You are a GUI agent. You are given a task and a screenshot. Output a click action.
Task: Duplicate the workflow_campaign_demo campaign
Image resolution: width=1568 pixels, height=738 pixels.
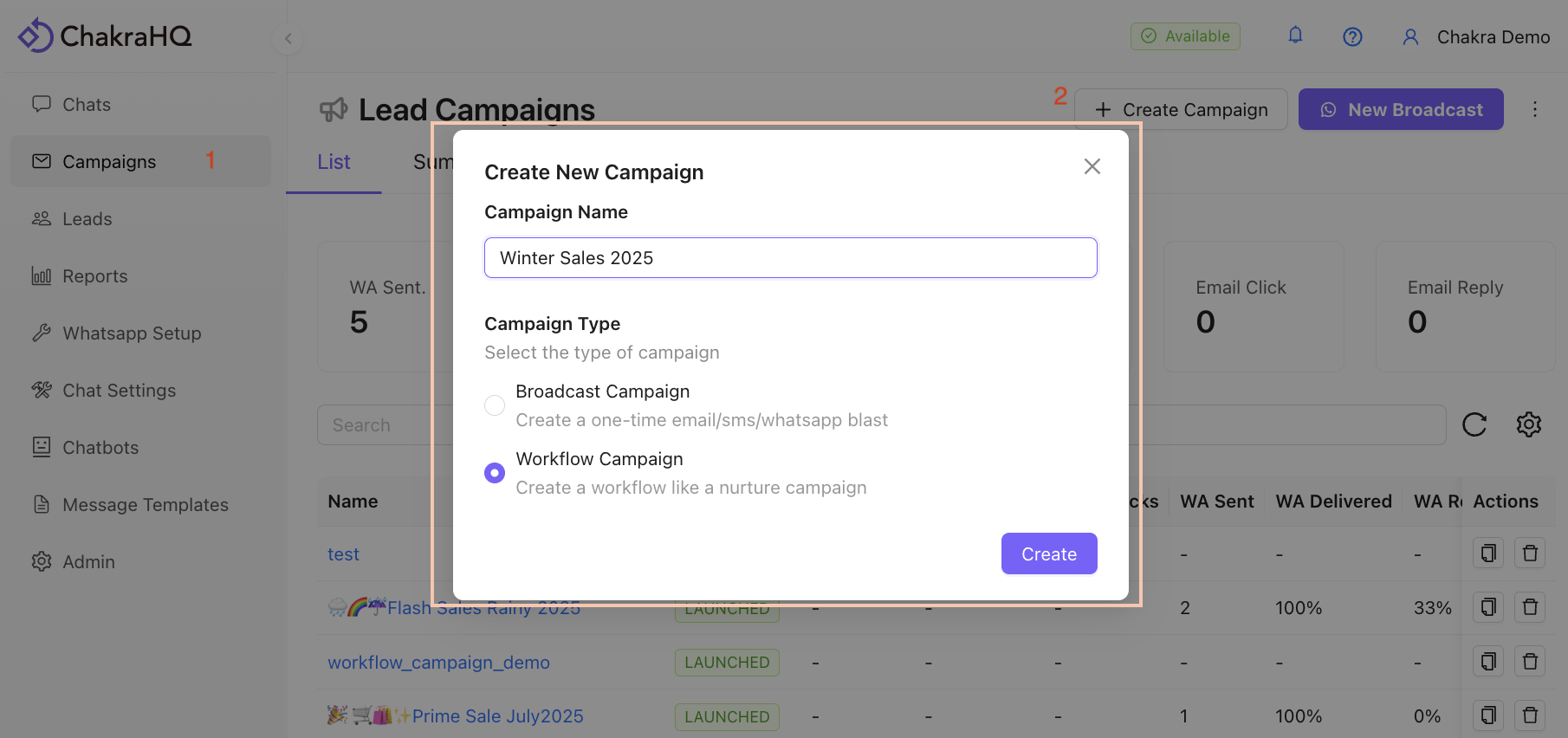pyautogui.click(x=1488, y=662)
